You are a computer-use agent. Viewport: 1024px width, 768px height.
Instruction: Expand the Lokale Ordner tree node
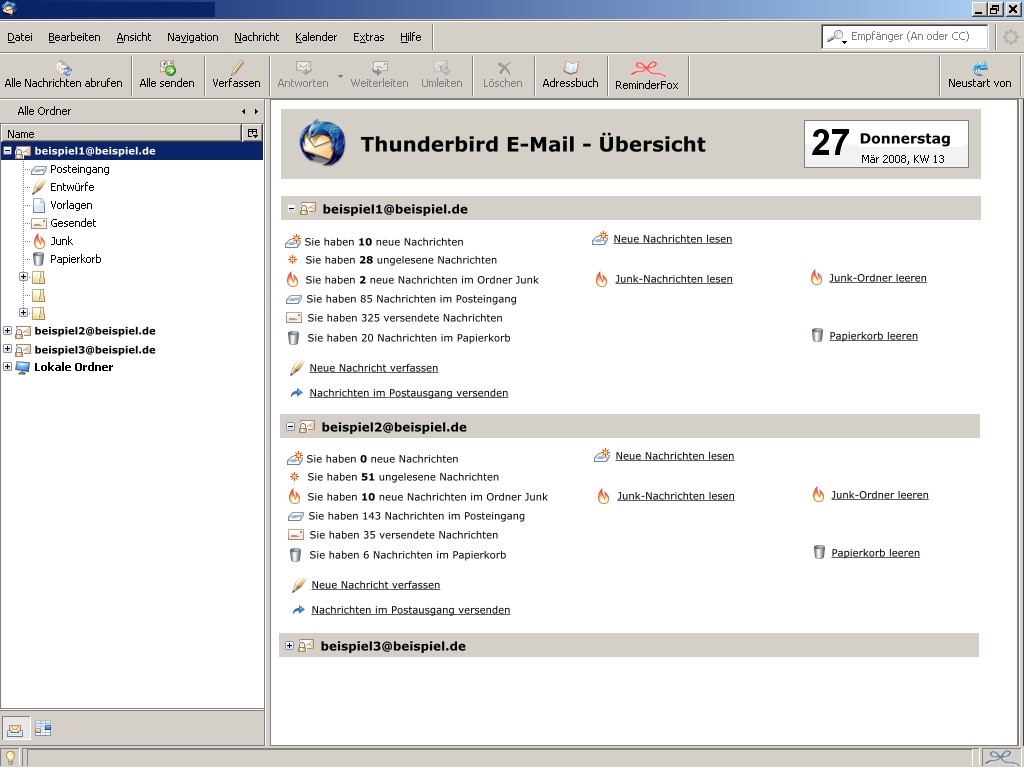coord(8,367)
